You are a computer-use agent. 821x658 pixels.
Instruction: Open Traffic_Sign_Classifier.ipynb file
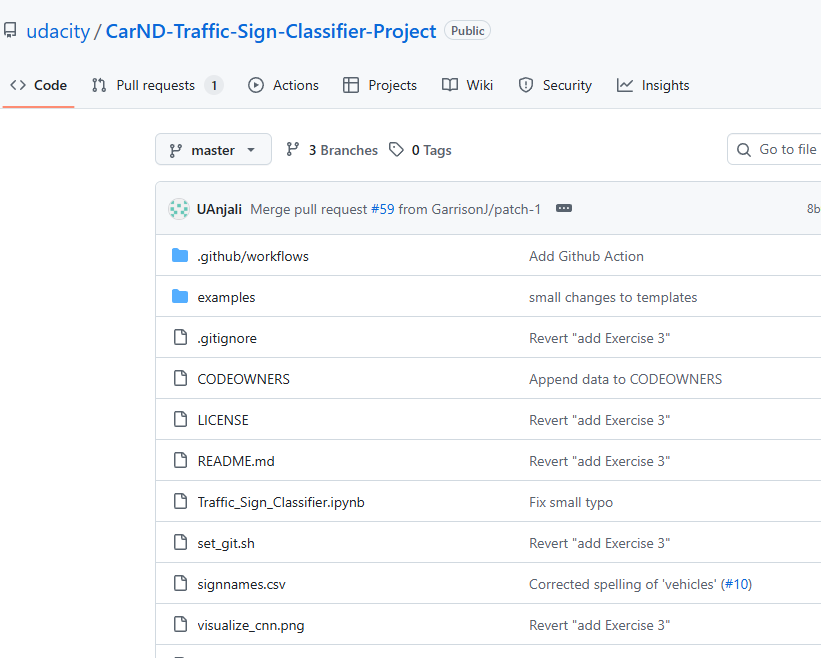click(281, 502)
